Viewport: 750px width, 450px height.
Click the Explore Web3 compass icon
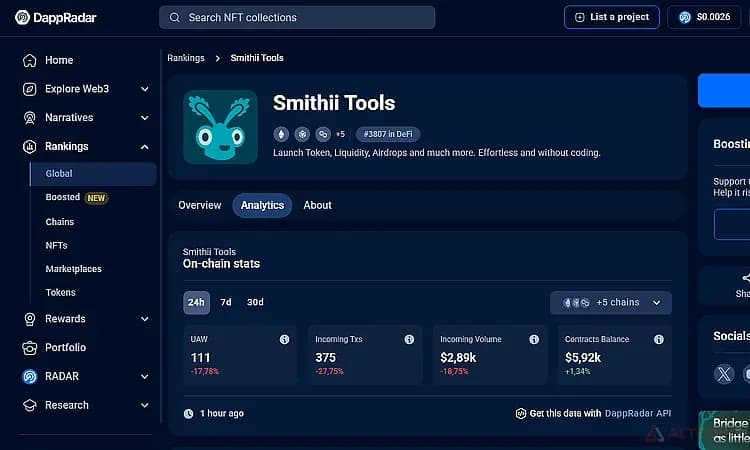[x=30, y=89]
